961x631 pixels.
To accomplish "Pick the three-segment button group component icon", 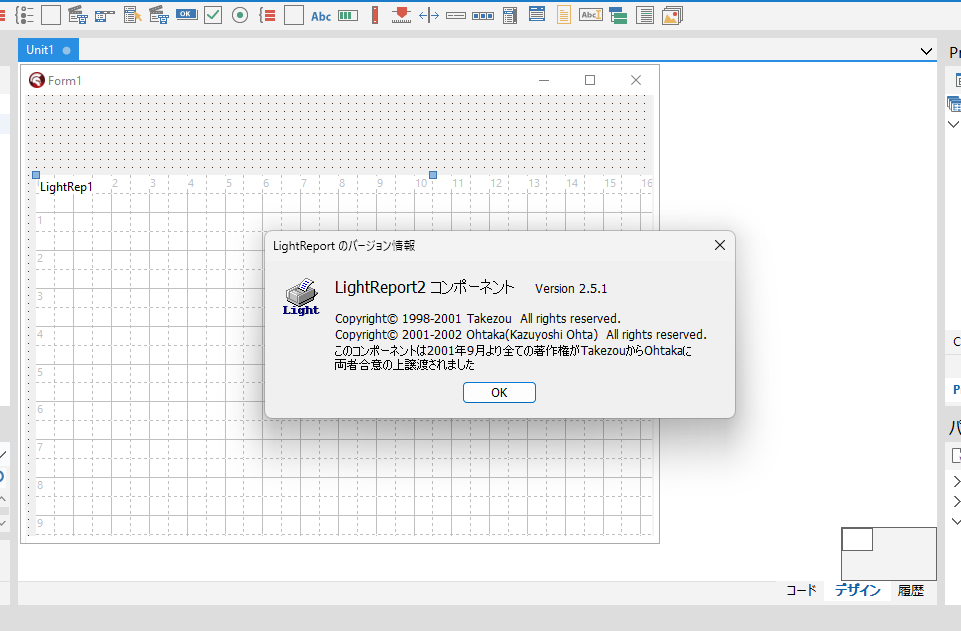I will (x=483, y=15).
